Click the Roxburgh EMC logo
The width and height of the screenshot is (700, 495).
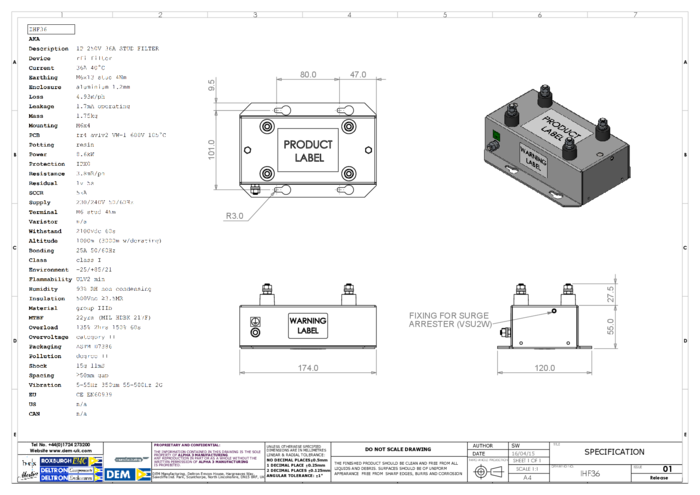pos(71,461)
